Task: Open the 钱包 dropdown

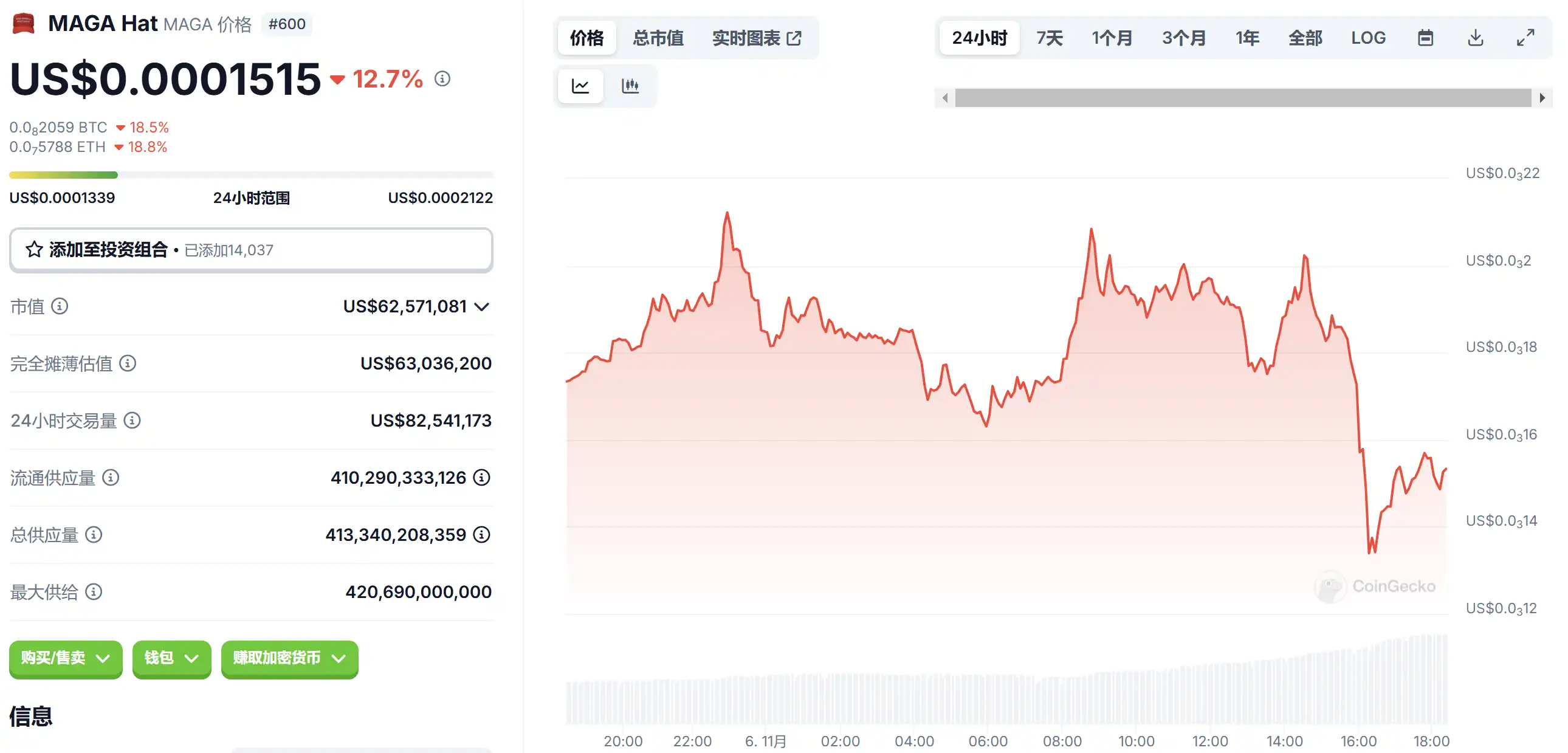Action: [171, 658]
